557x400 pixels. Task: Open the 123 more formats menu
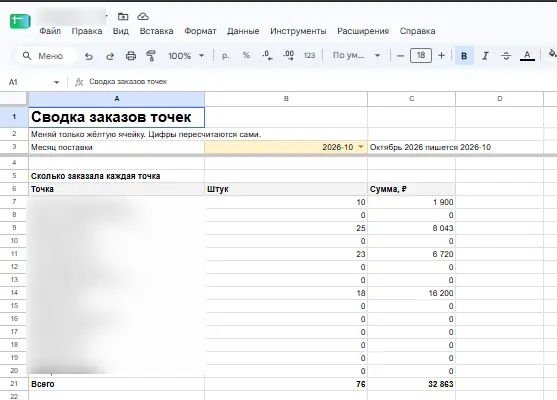[x=309, y=55]
